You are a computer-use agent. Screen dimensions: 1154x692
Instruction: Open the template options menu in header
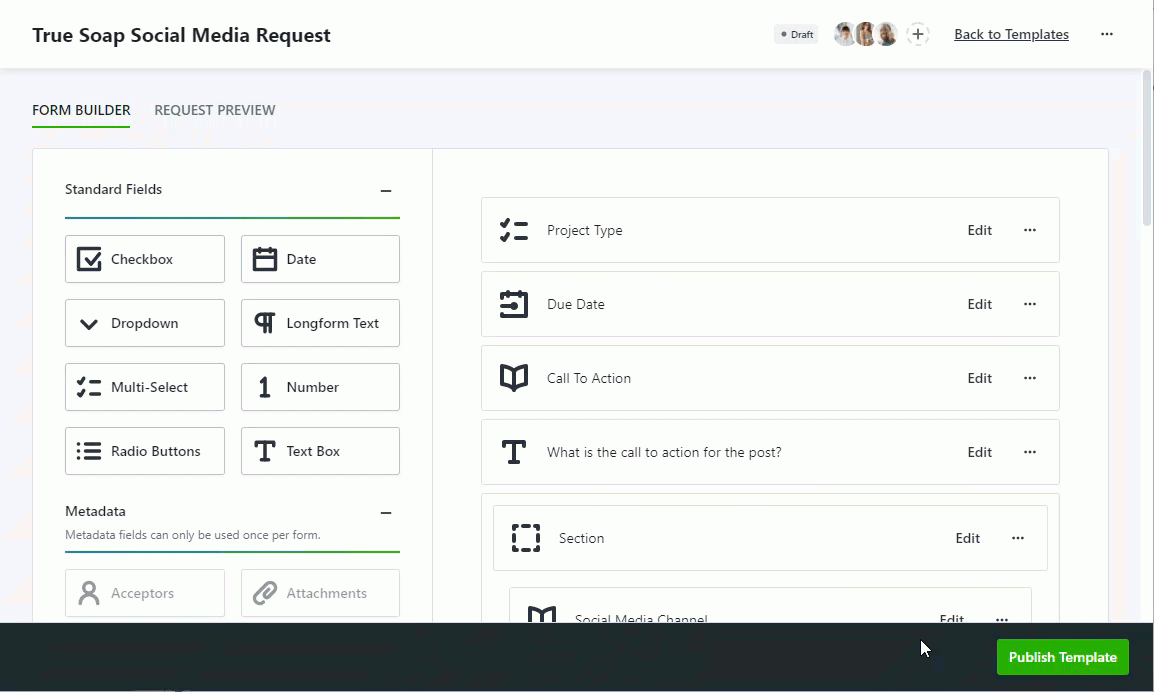click(x=1107, y=35)
